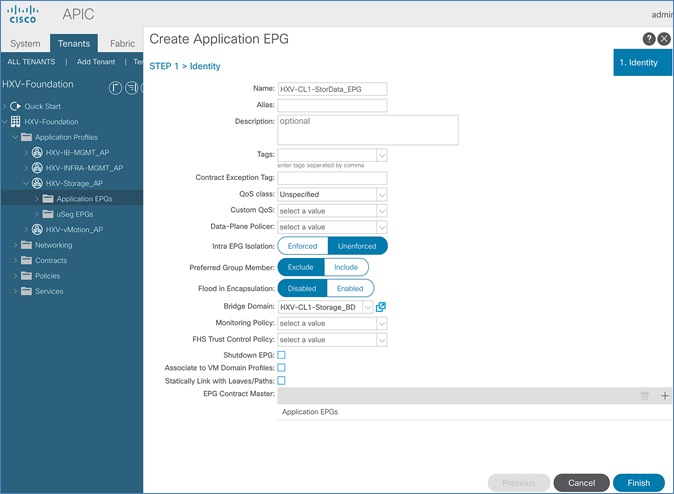Click the Name input field
The height and width of the screenshot is (494, 674).
click(x=332, y=89)
